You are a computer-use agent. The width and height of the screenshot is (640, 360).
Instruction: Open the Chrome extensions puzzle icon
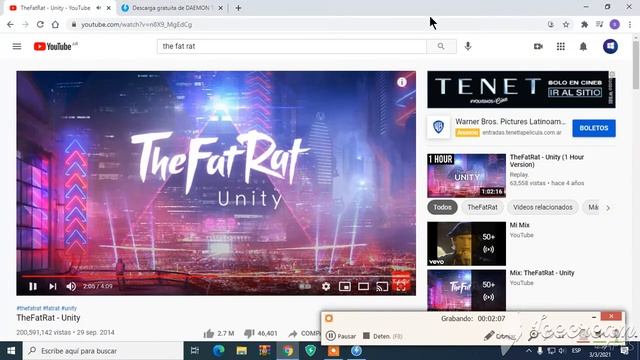coord(584,24)
